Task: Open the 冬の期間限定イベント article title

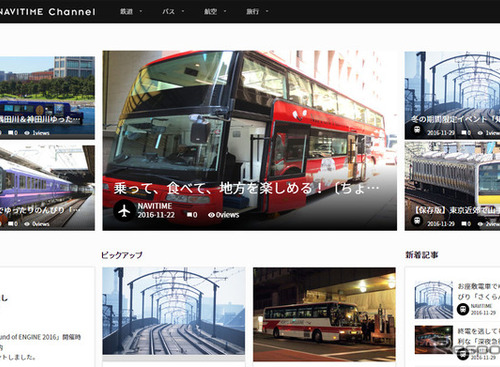Action: pyautogui.click(x=455, y=119)
